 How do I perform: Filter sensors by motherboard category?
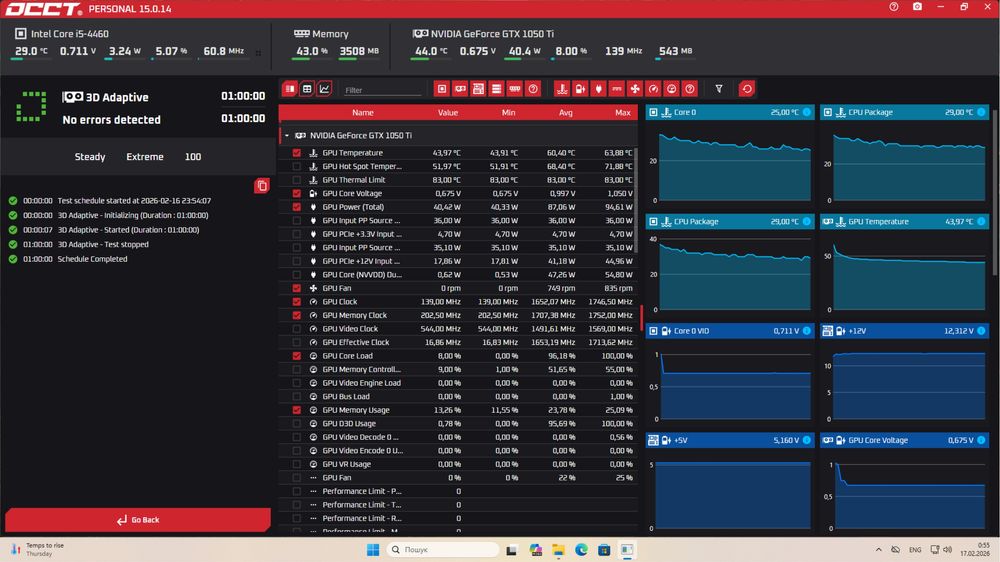[478, 89]
